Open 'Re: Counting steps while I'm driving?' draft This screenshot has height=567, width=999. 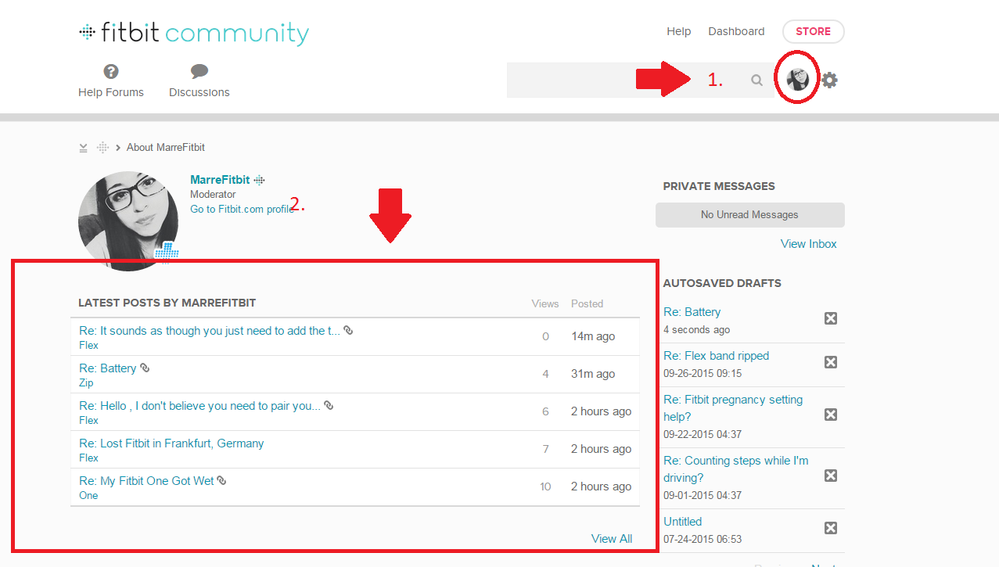tap(736, 469)
